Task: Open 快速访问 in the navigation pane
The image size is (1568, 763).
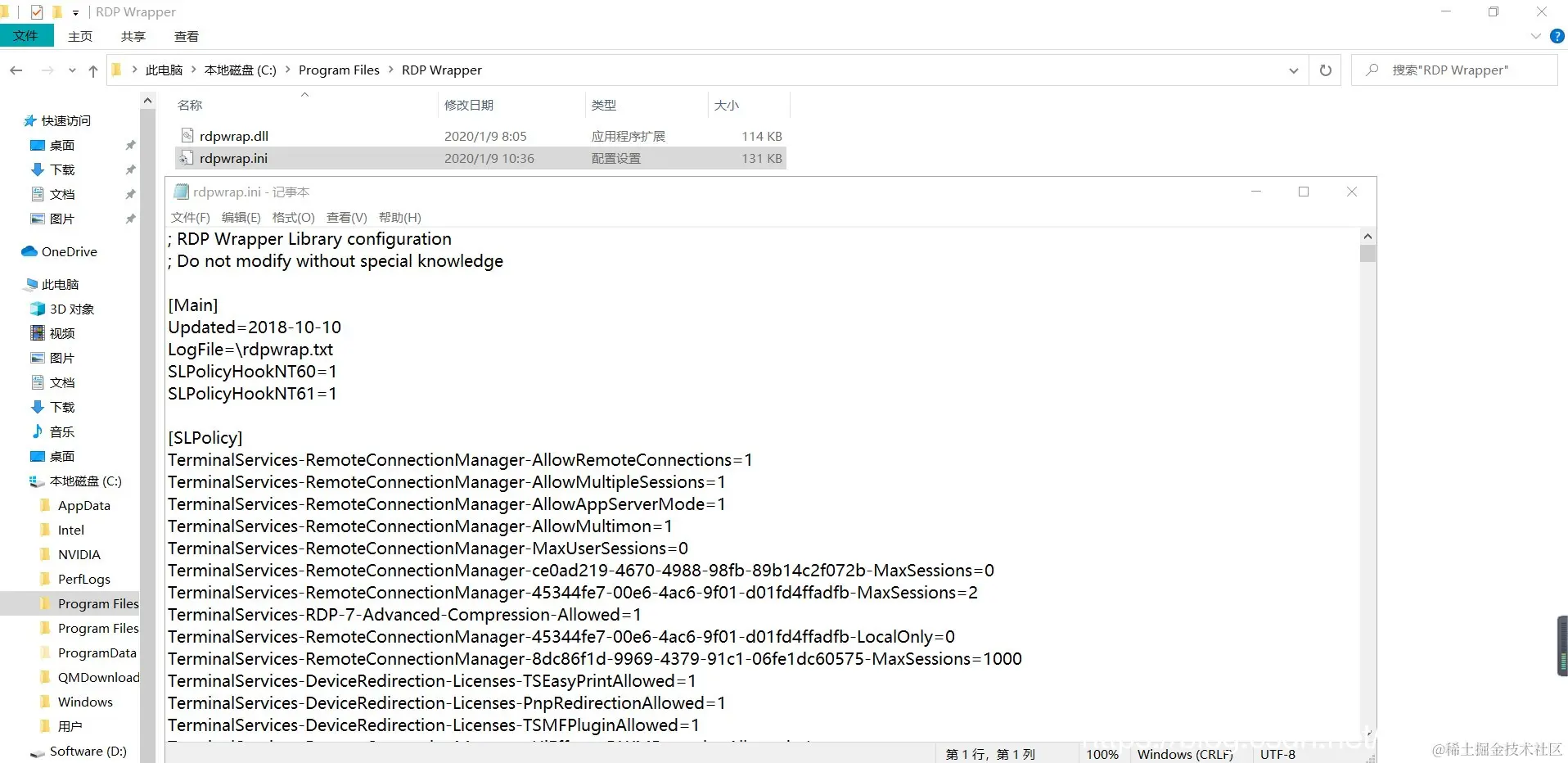Action: tap(66, 121)
